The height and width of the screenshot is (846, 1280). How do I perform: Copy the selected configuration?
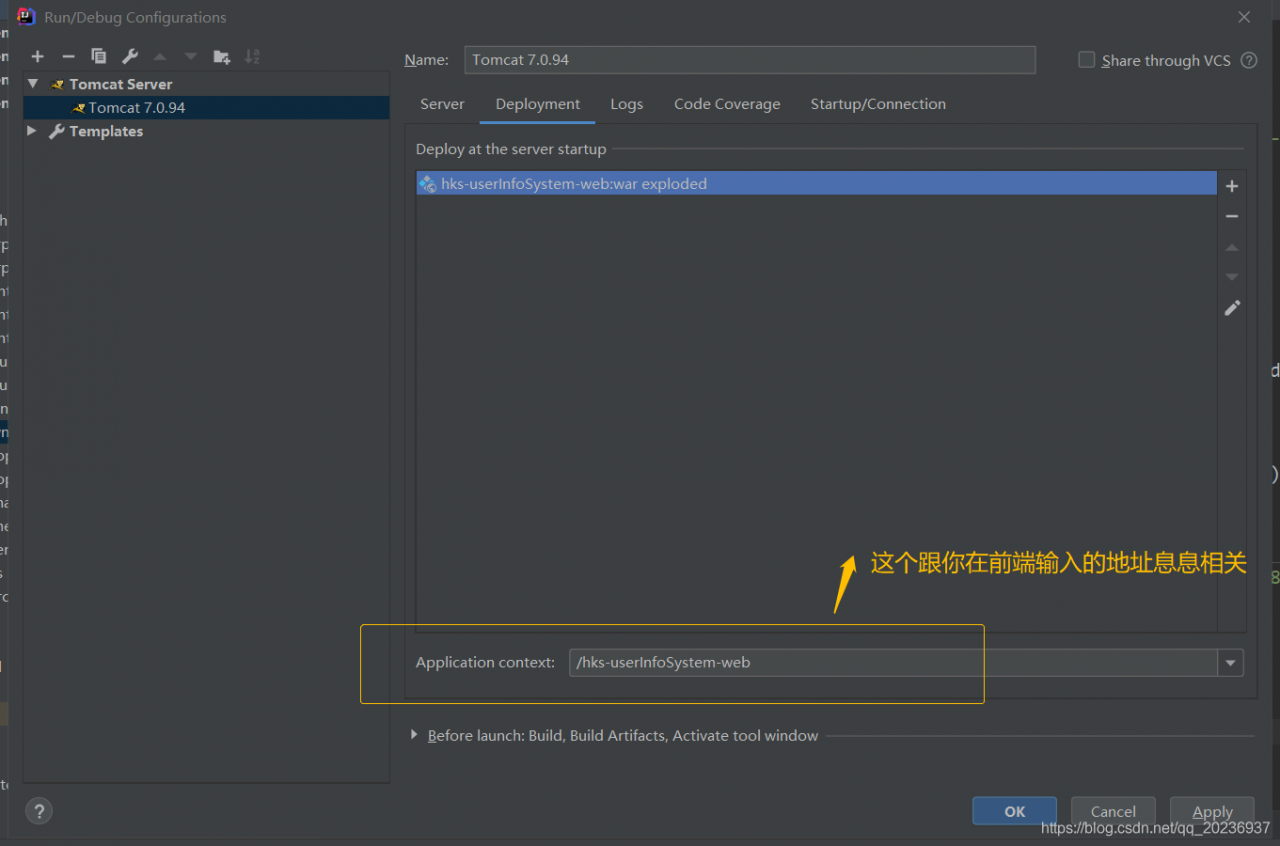point(98,57)
